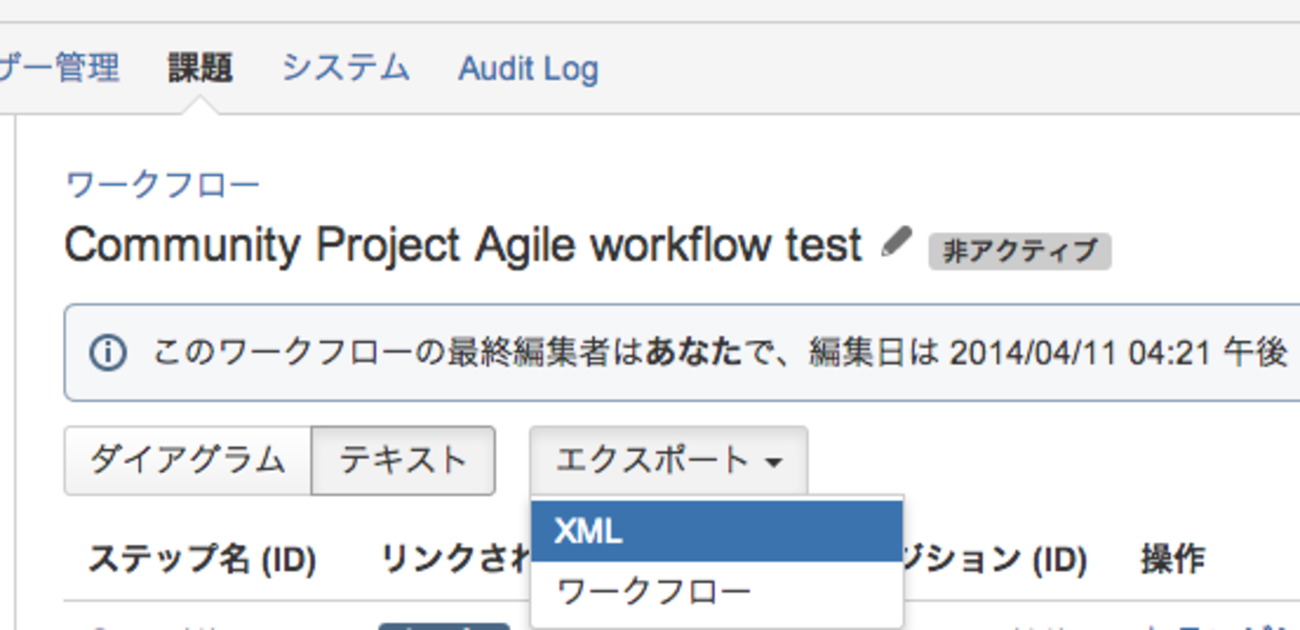Switch to the テキスト view
Viewport: 1300px width, 630px height.
[403, 461]
